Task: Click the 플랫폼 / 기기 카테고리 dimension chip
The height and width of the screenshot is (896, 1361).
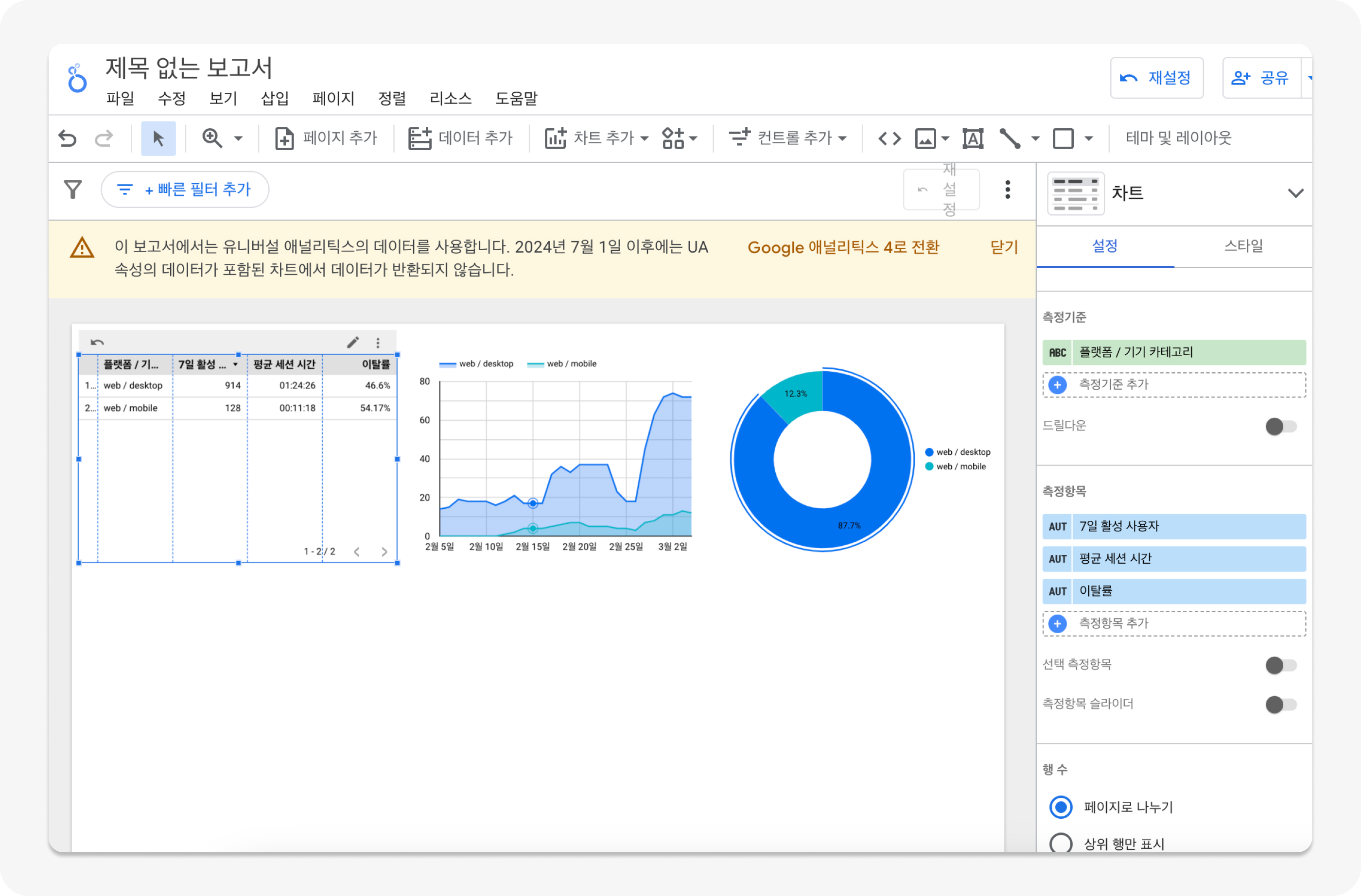Action: [1174, 352]
